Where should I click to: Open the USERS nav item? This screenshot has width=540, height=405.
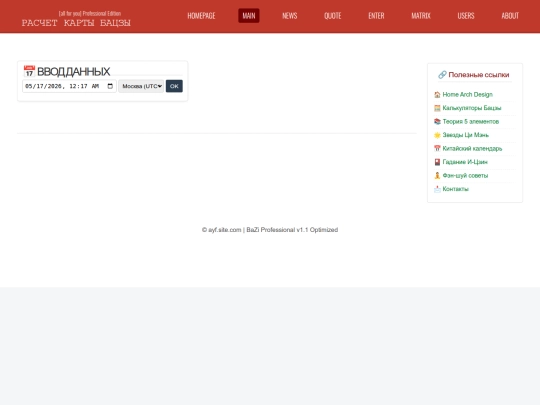pos(466,16)
